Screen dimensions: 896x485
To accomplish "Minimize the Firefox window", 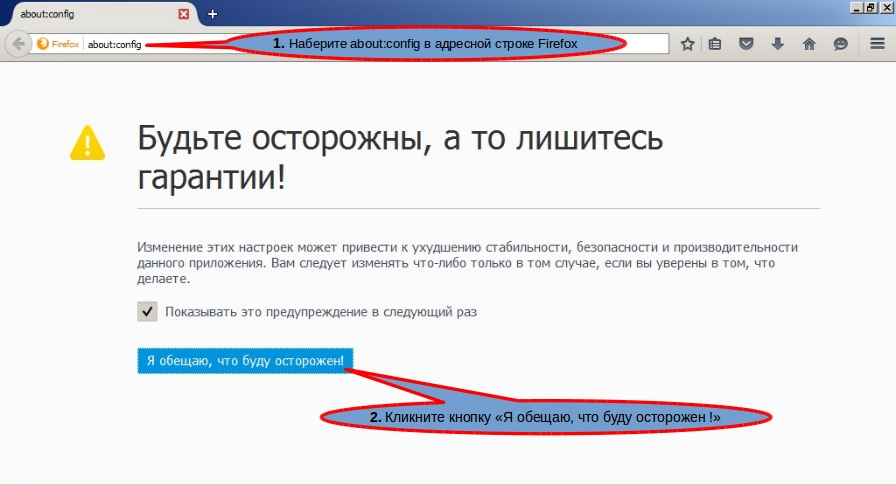I will [x=856, y=7].
